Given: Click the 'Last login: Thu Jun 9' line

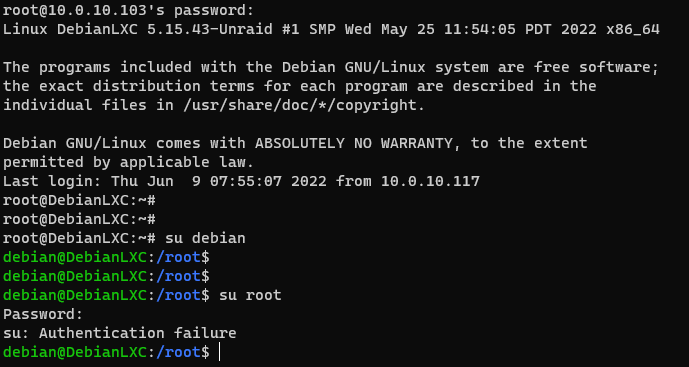Looking at the screenshot, I should [x=241, y=181].
